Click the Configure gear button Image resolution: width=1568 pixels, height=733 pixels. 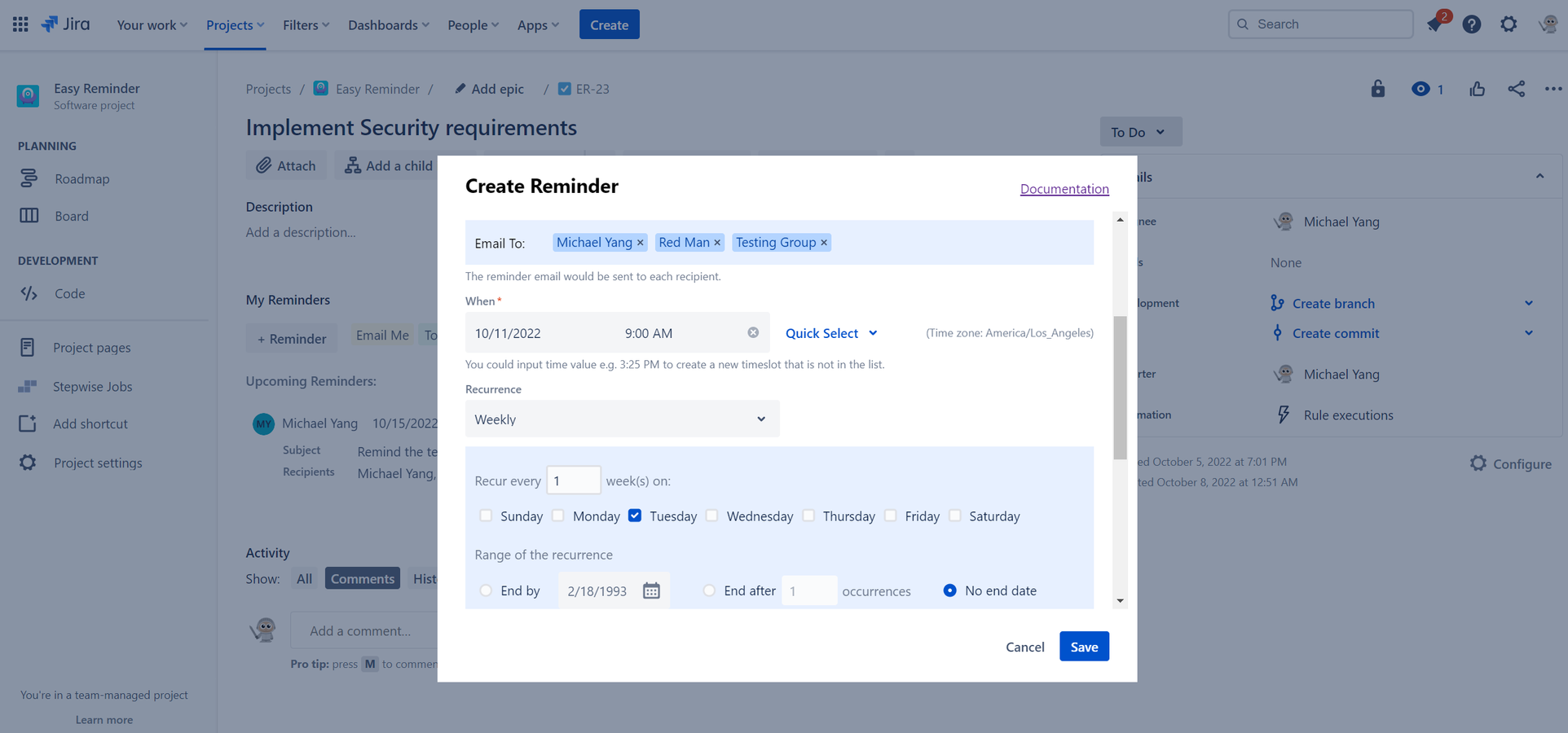pyautogui.click(x=1511, y=463)
